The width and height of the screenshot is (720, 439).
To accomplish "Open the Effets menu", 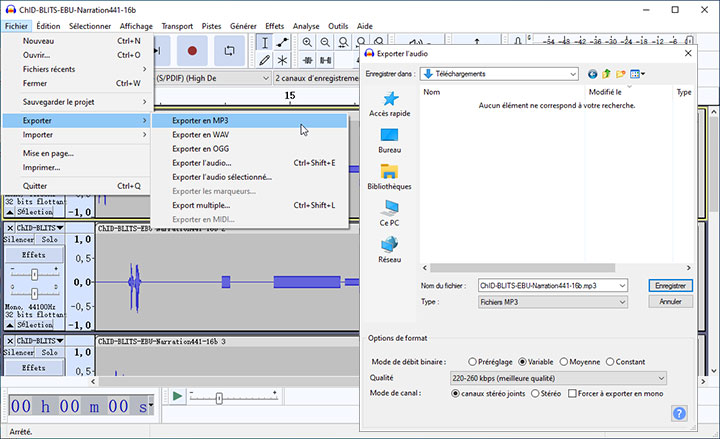I will point(275,25).
